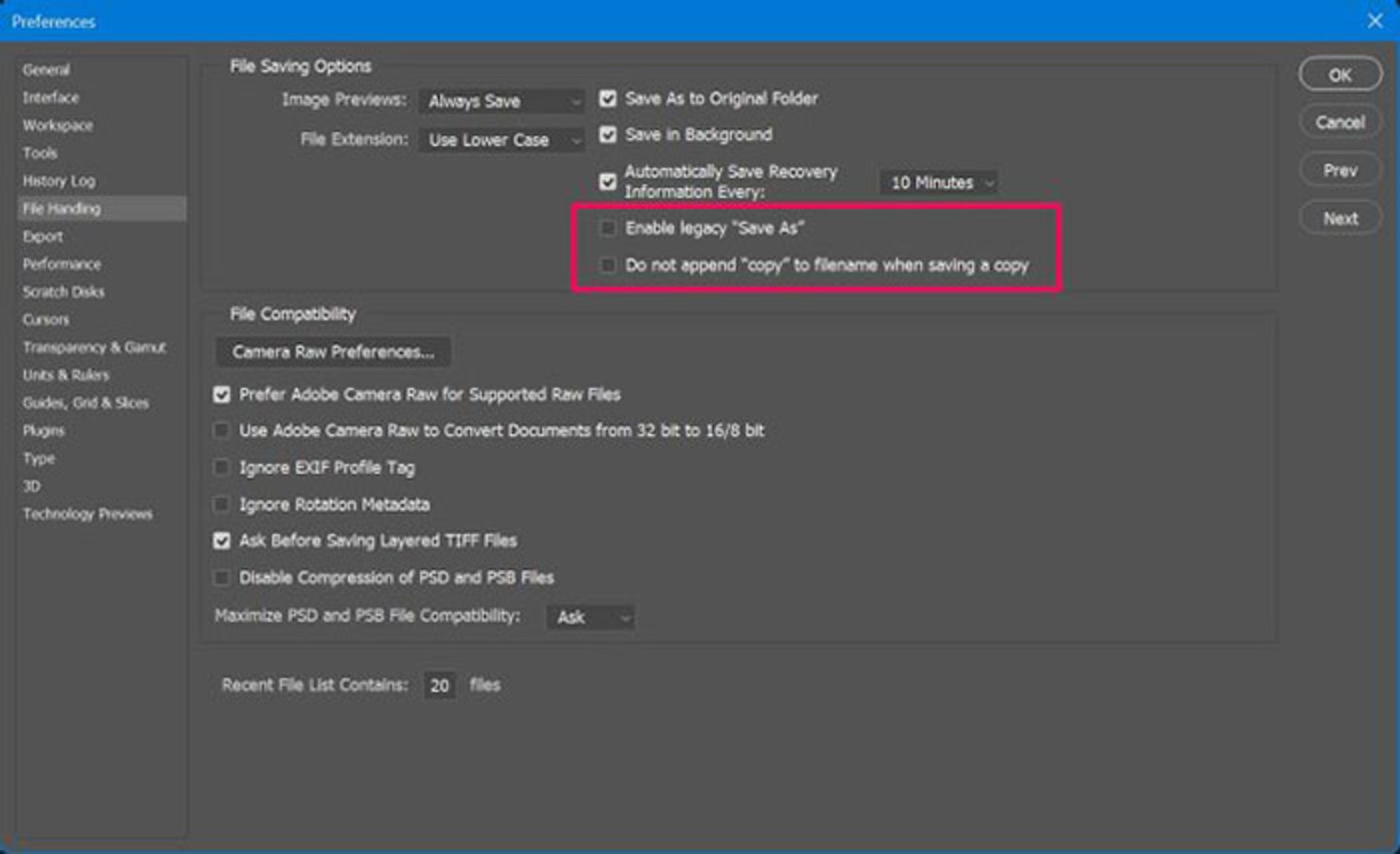Select Interface in the sidebar
1400x854 pixels.
click(x=50, y=98)
